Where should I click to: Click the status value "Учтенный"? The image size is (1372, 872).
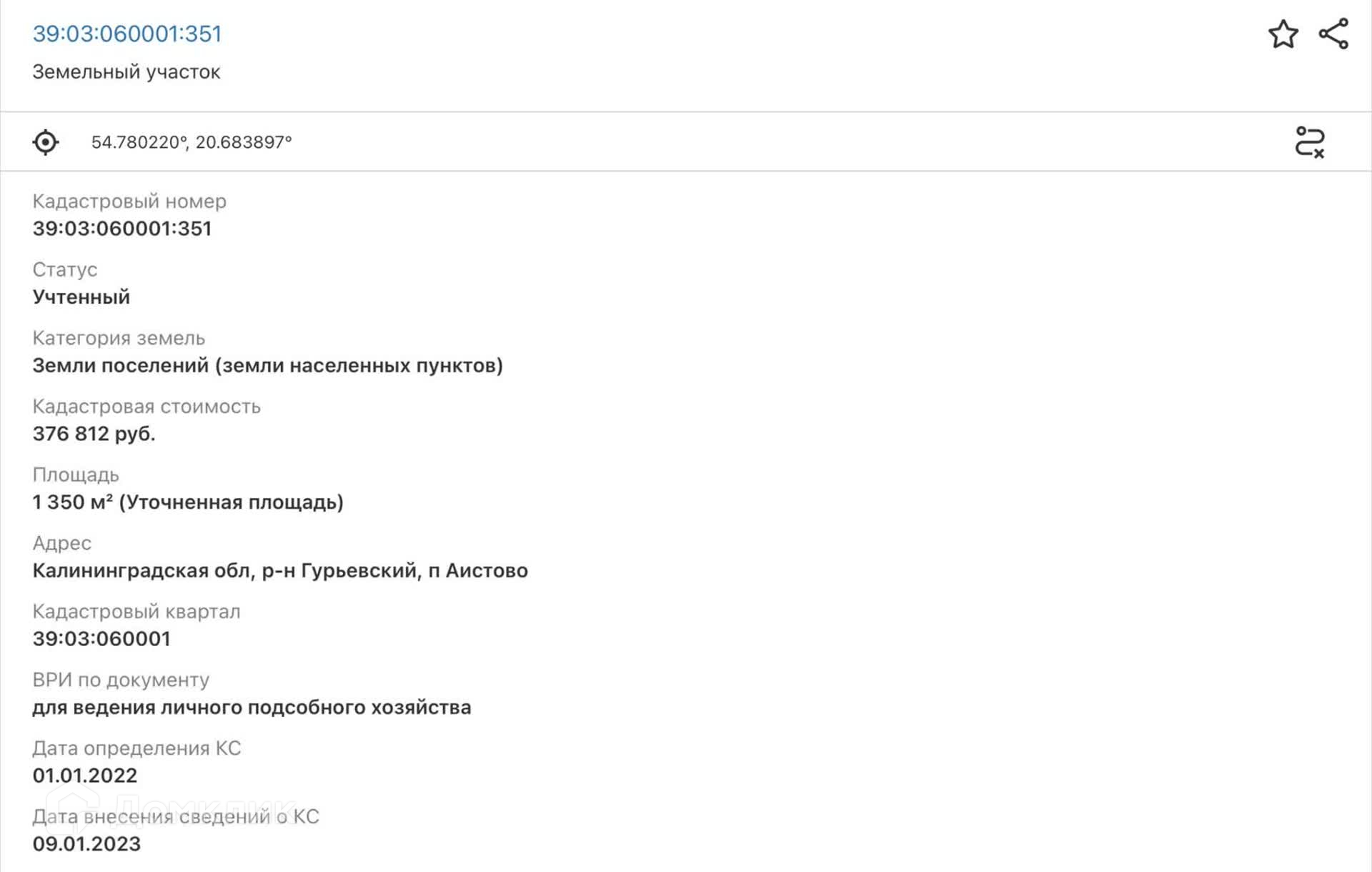pos(81,297)
